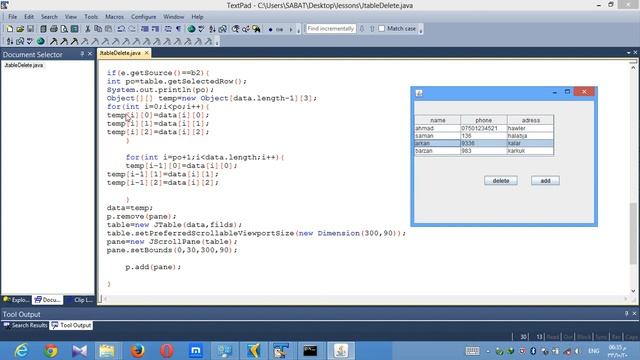This screenshot has width=640, height=360.
Task: Click the Redo arrow icon
Action: 132,29
